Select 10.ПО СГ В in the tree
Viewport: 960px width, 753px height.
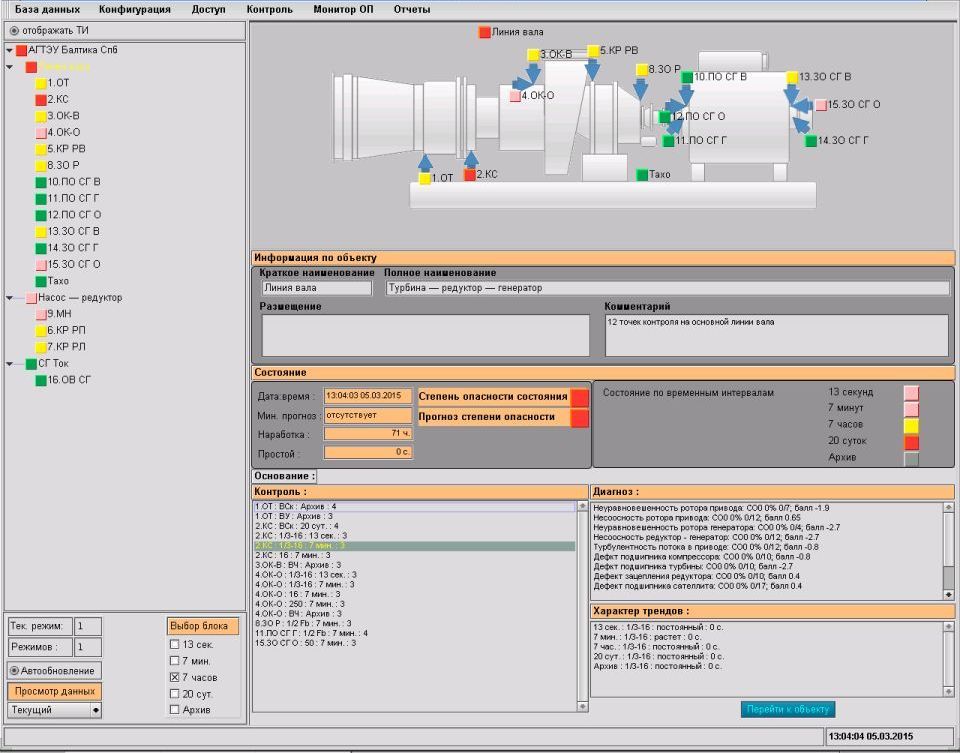(x=73, y=182)
